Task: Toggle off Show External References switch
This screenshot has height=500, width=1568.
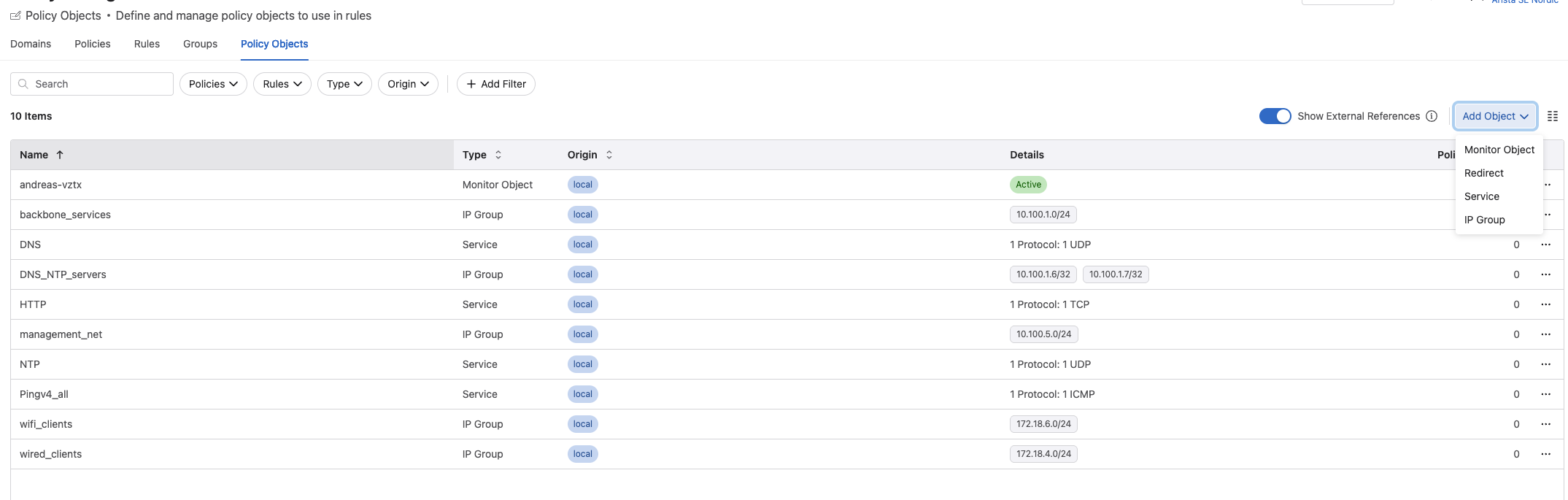Action: [1275, 116]
